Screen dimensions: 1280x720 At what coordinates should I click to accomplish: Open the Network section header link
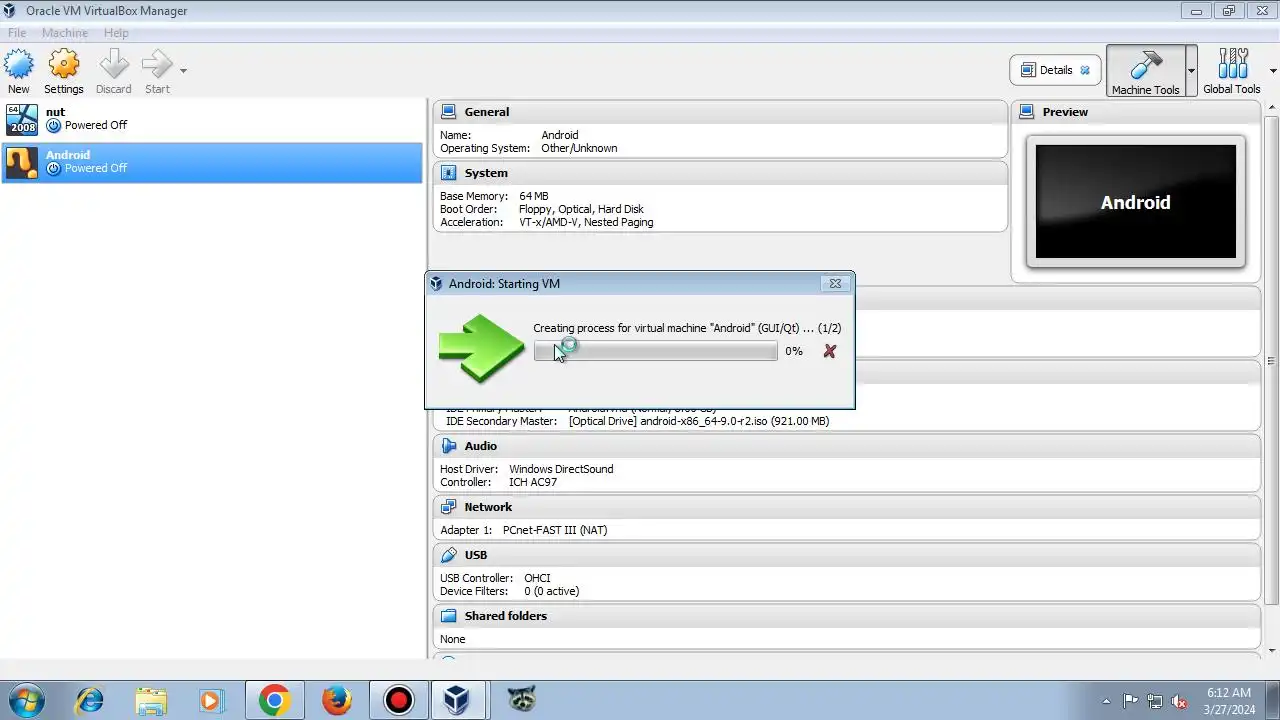pos(488,507)
